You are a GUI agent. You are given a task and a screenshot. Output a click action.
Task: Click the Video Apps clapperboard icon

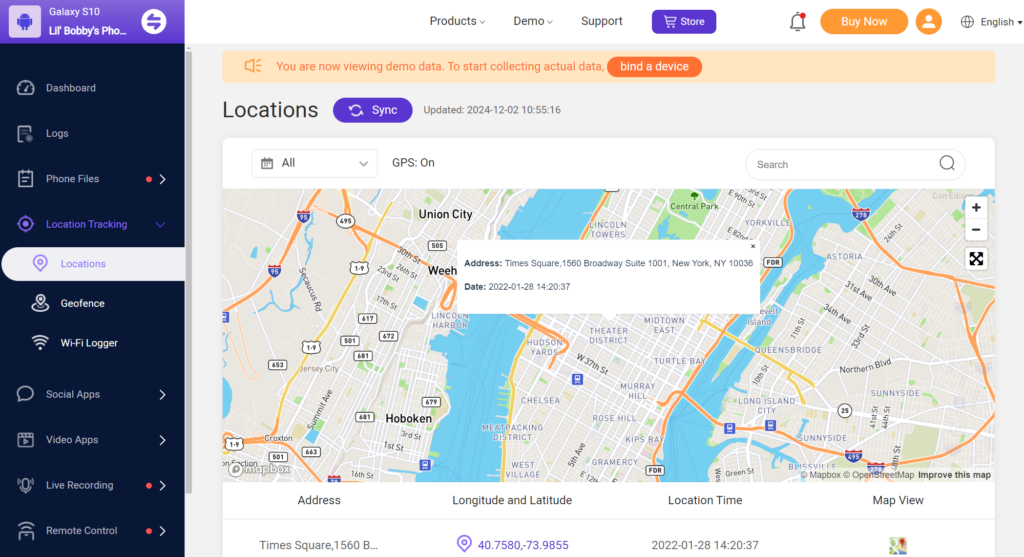coord(25,439)
